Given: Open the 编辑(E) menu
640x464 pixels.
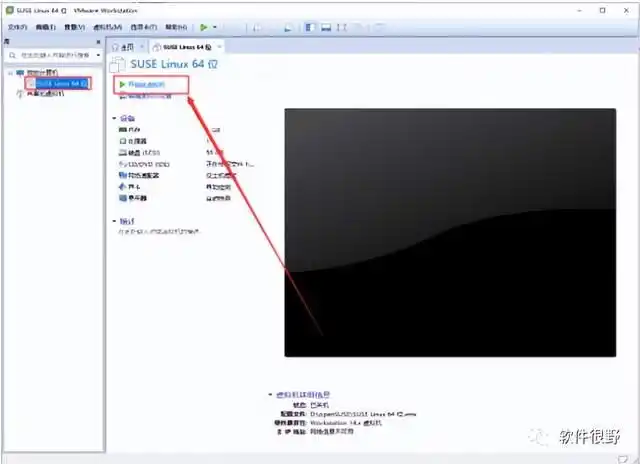Looking at the screenshot, I should coord(45,27).
